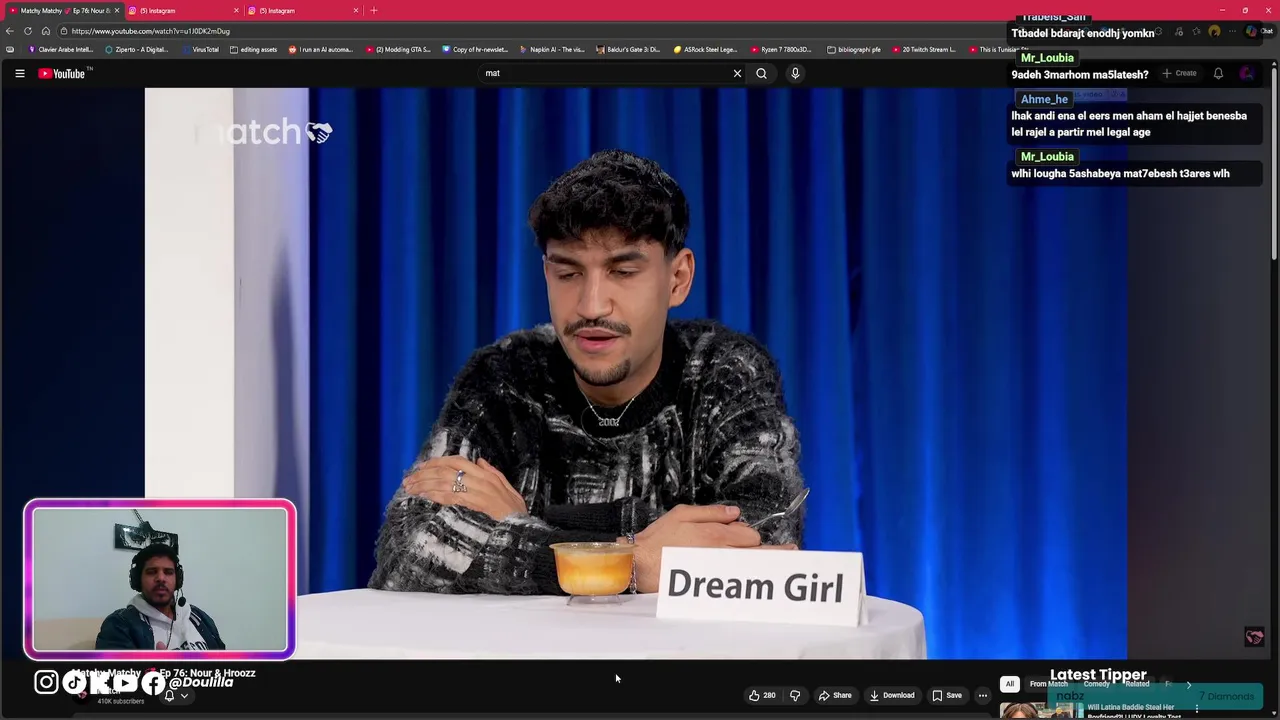Show more filter chips with right arrow
This screenshot has height=720, width=1280.
pos(1188,684)
